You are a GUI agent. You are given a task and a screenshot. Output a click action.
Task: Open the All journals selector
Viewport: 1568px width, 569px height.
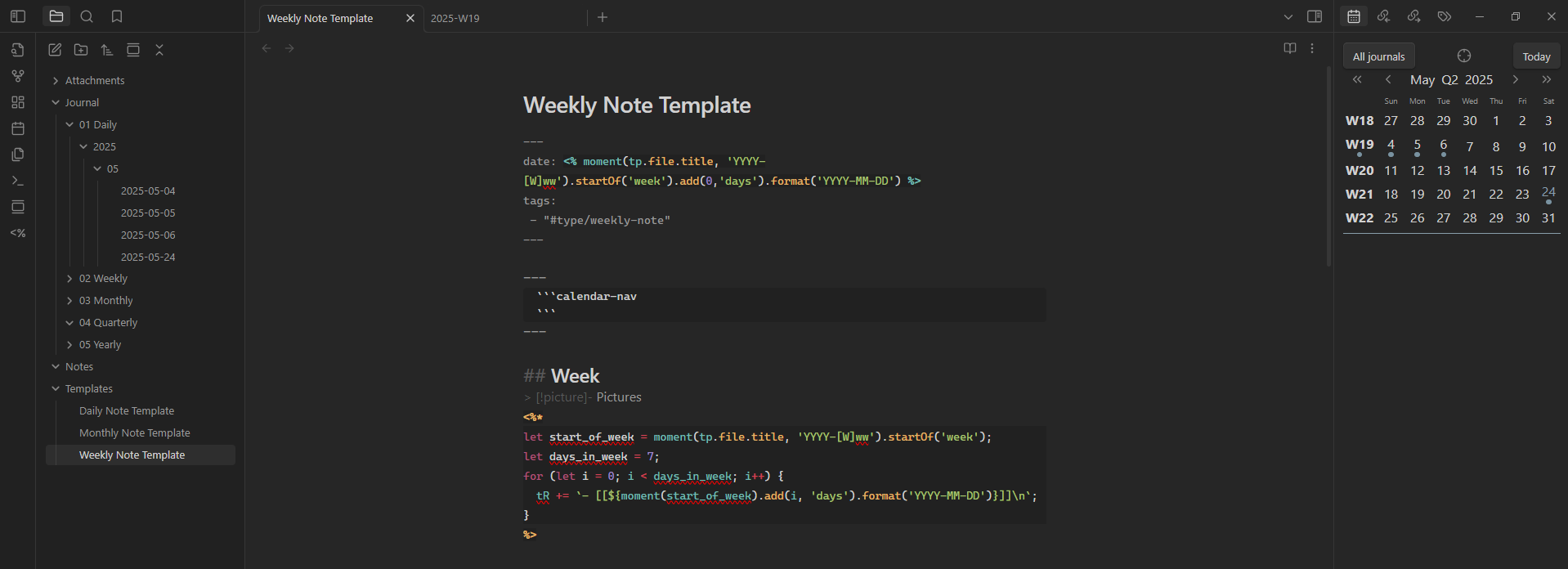click(1379, 56)
